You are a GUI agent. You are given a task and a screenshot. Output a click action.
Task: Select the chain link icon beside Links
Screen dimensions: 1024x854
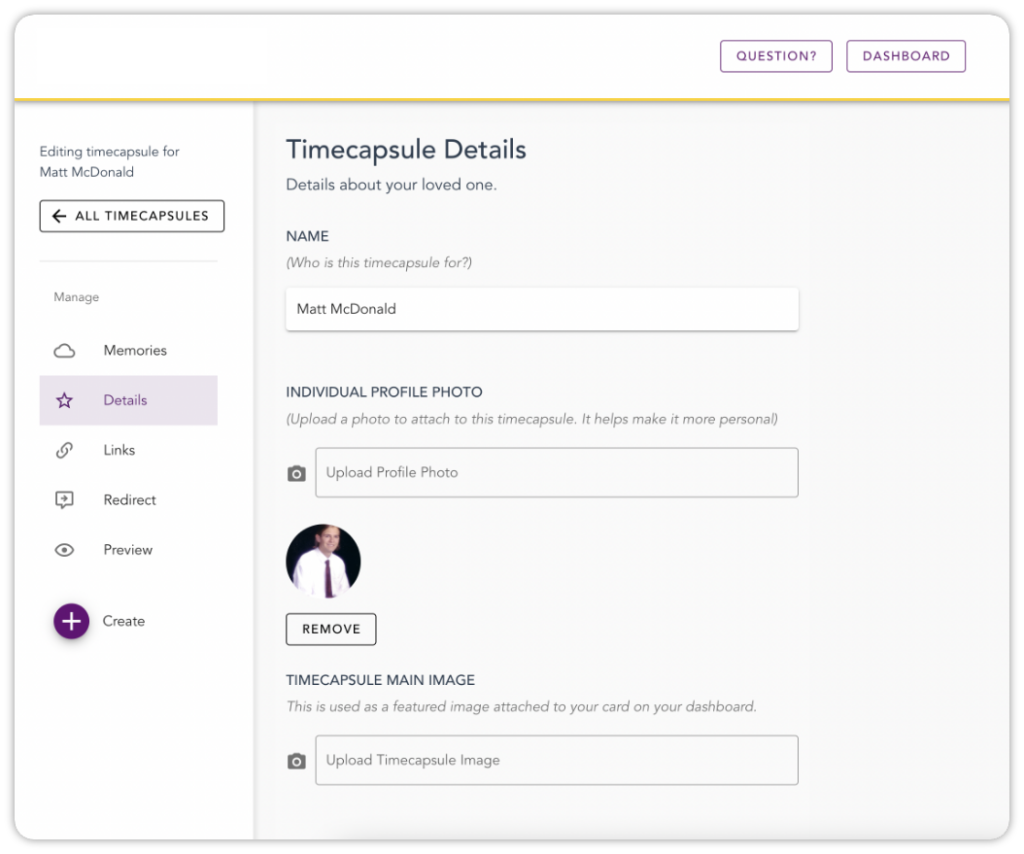click(x=64, y=450)
